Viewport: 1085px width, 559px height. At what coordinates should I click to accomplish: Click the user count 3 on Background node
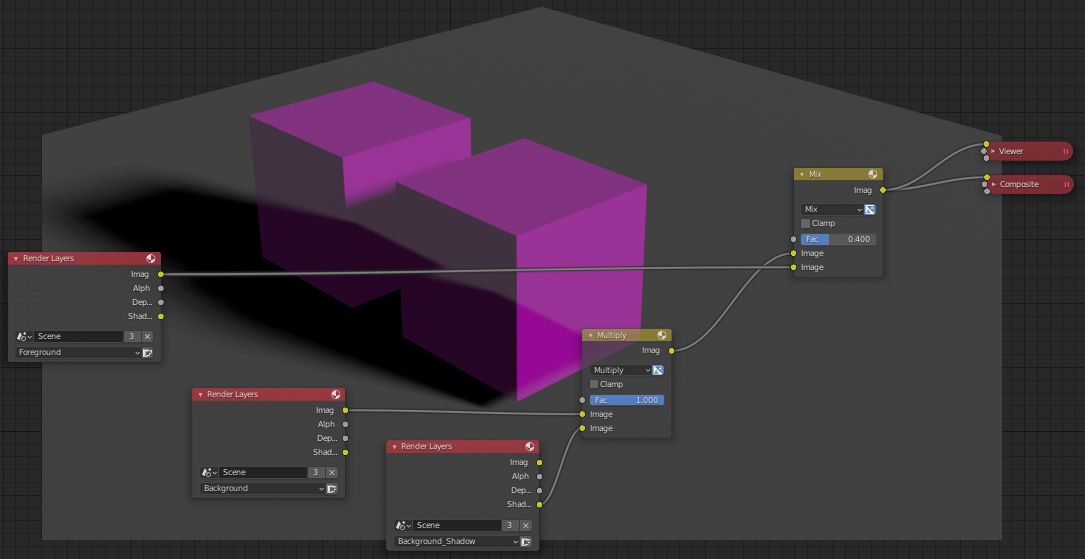coord(316,473)
